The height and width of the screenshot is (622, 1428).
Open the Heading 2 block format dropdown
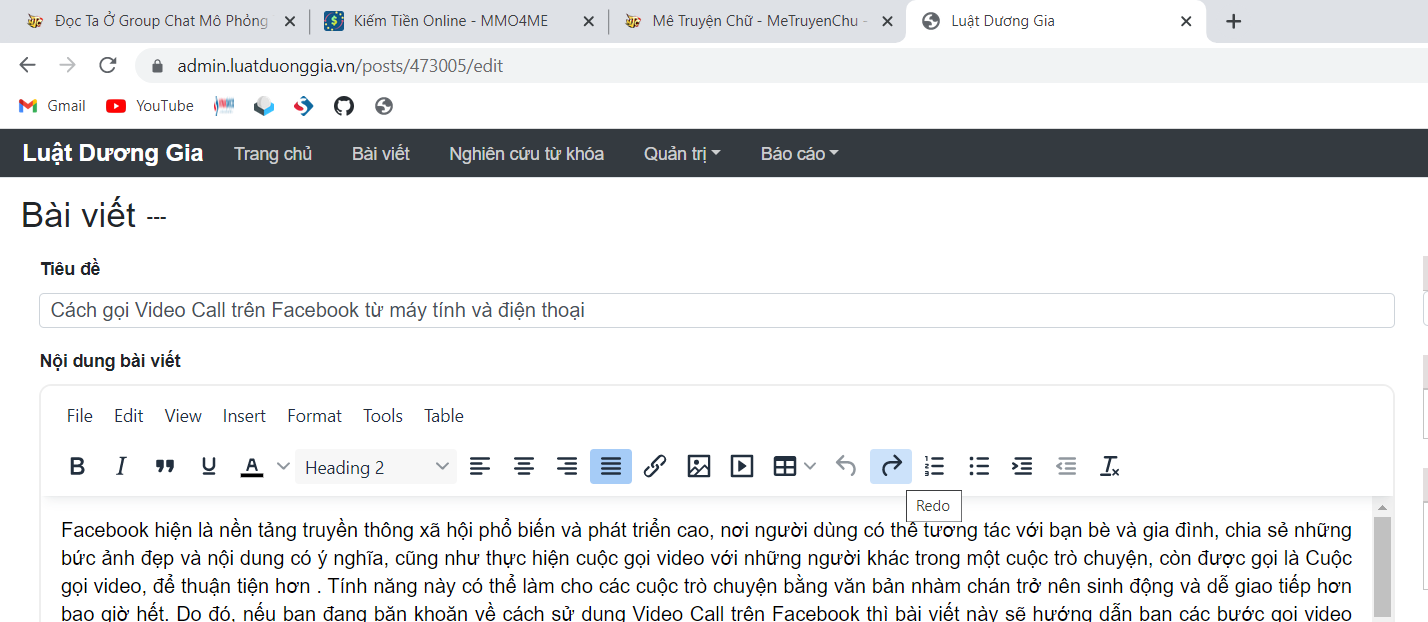(376, 467)
